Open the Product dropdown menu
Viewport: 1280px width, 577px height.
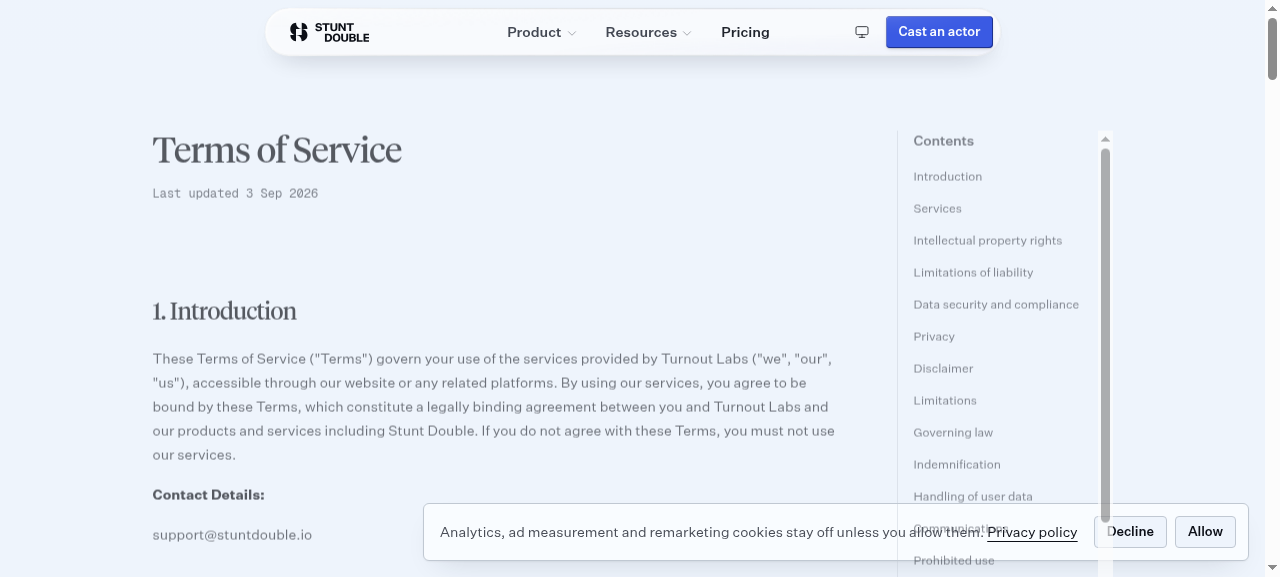[541, 33]
